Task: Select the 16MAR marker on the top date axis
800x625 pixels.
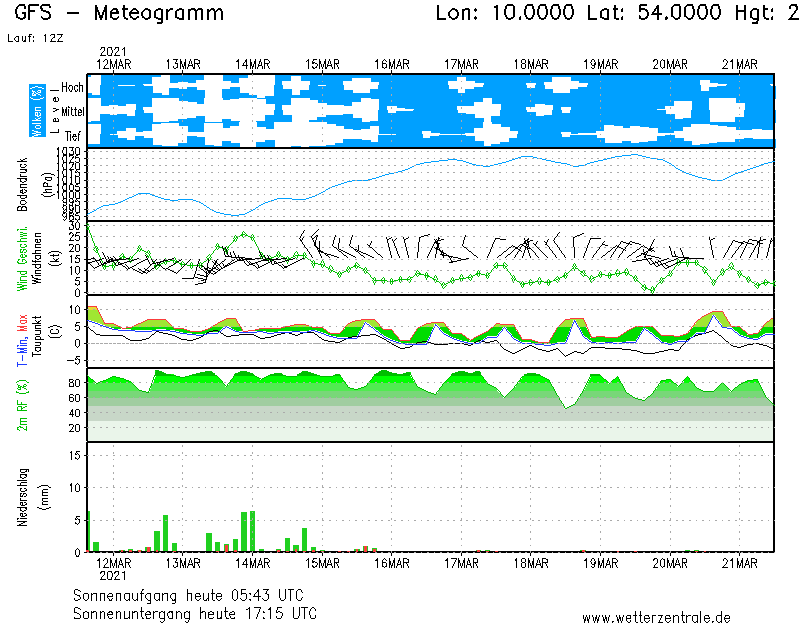Action: pyautogui.click(x=392, y=64)
